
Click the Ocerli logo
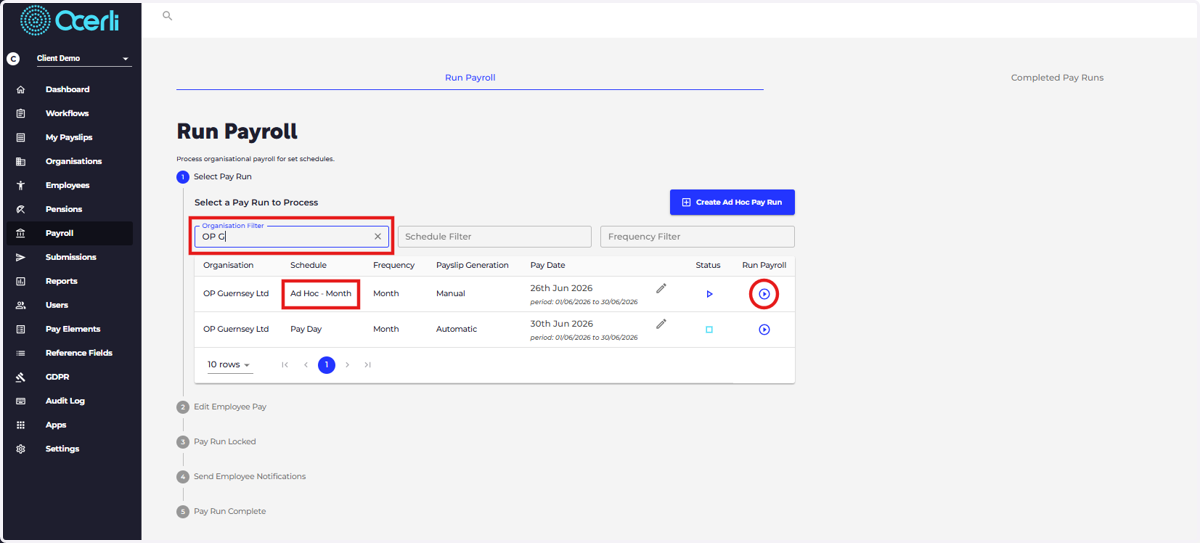pos(70,20)
